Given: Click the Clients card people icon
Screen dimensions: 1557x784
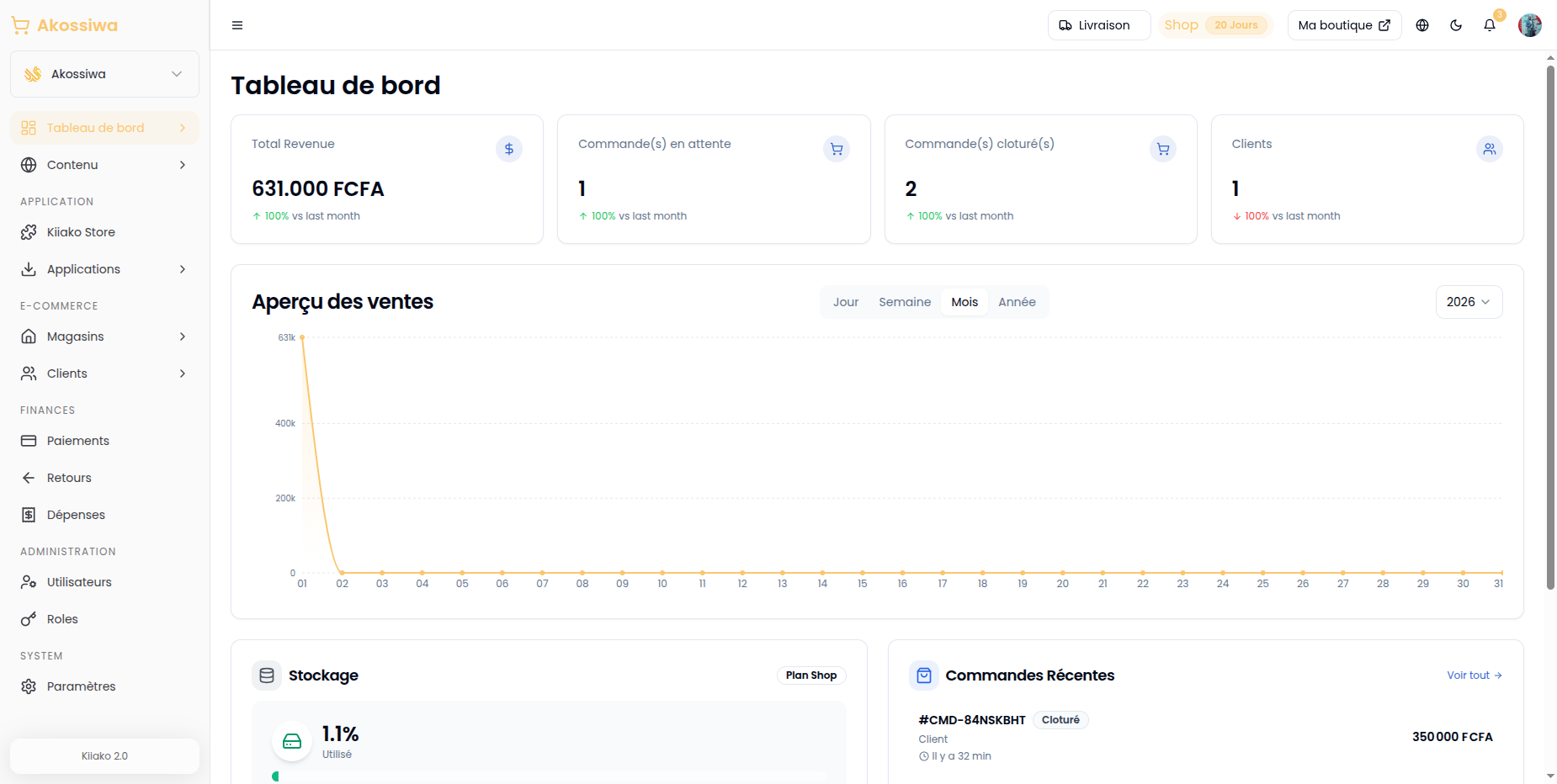Looking at the screenshot, I should click(x=1490, y=149).
